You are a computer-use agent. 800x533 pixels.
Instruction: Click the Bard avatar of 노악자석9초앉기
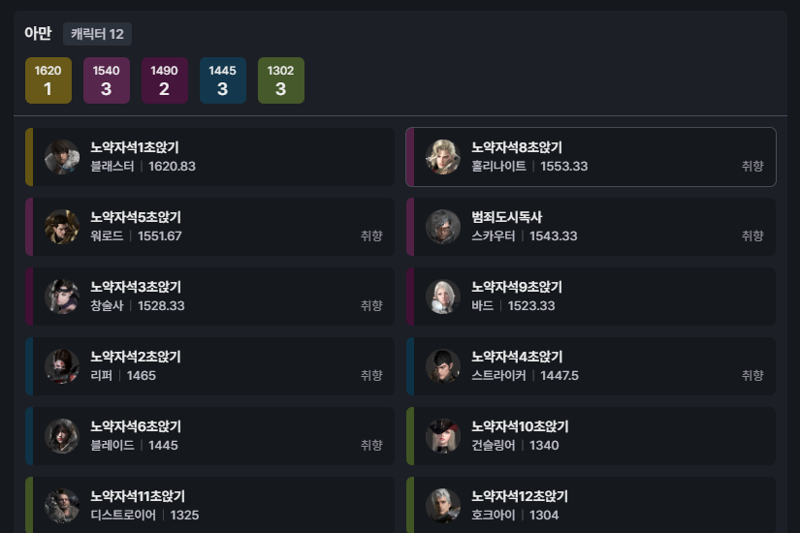(443, 297)
